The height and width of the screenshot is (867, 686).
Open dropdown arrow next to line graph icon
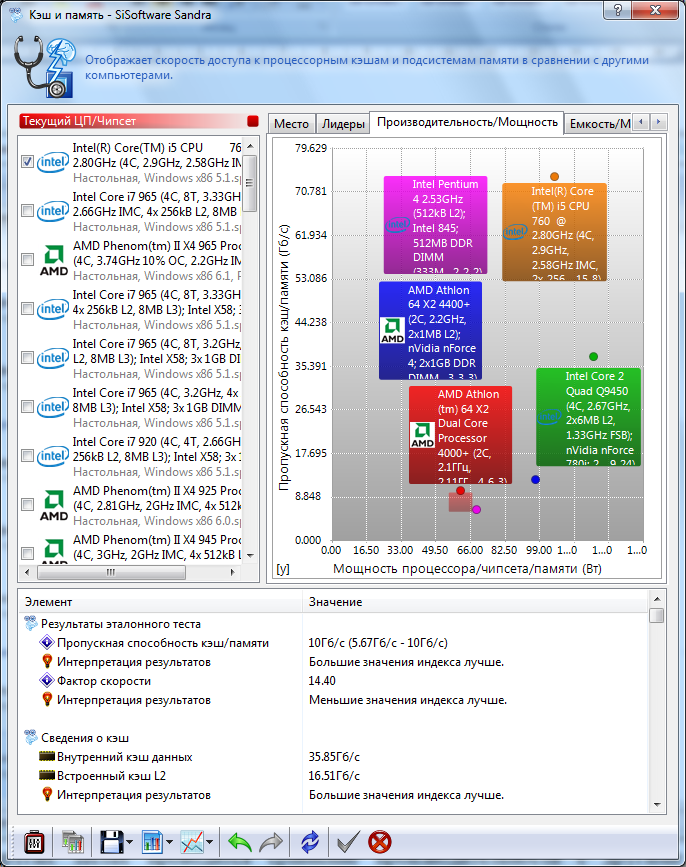[210, 843]
